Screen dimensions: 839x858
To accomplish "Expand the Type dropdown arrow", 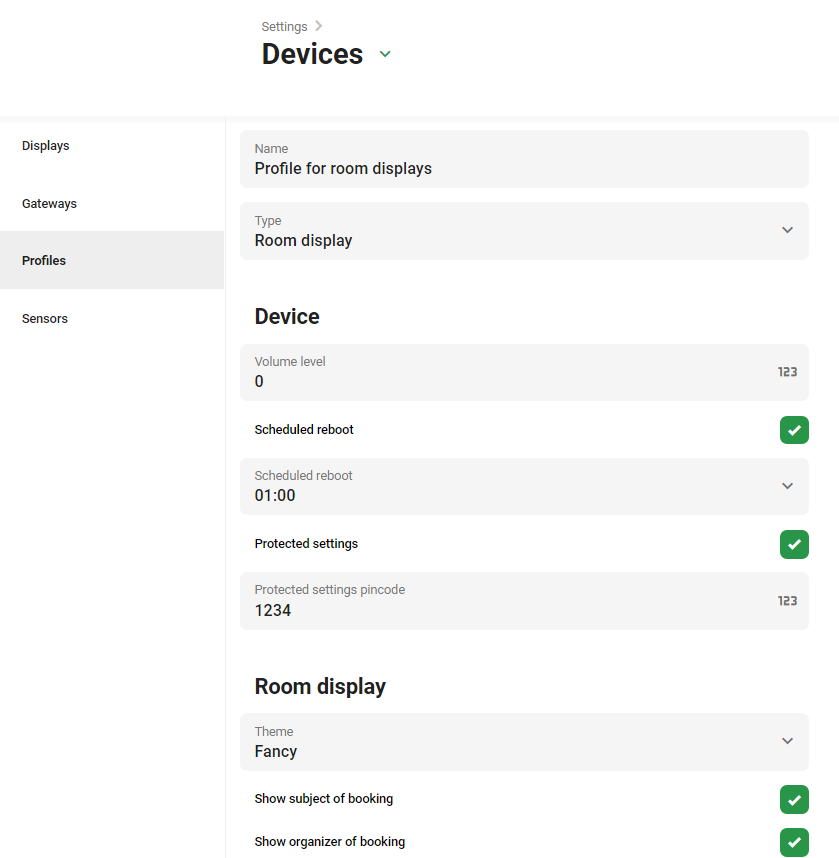I will [787, 230].
